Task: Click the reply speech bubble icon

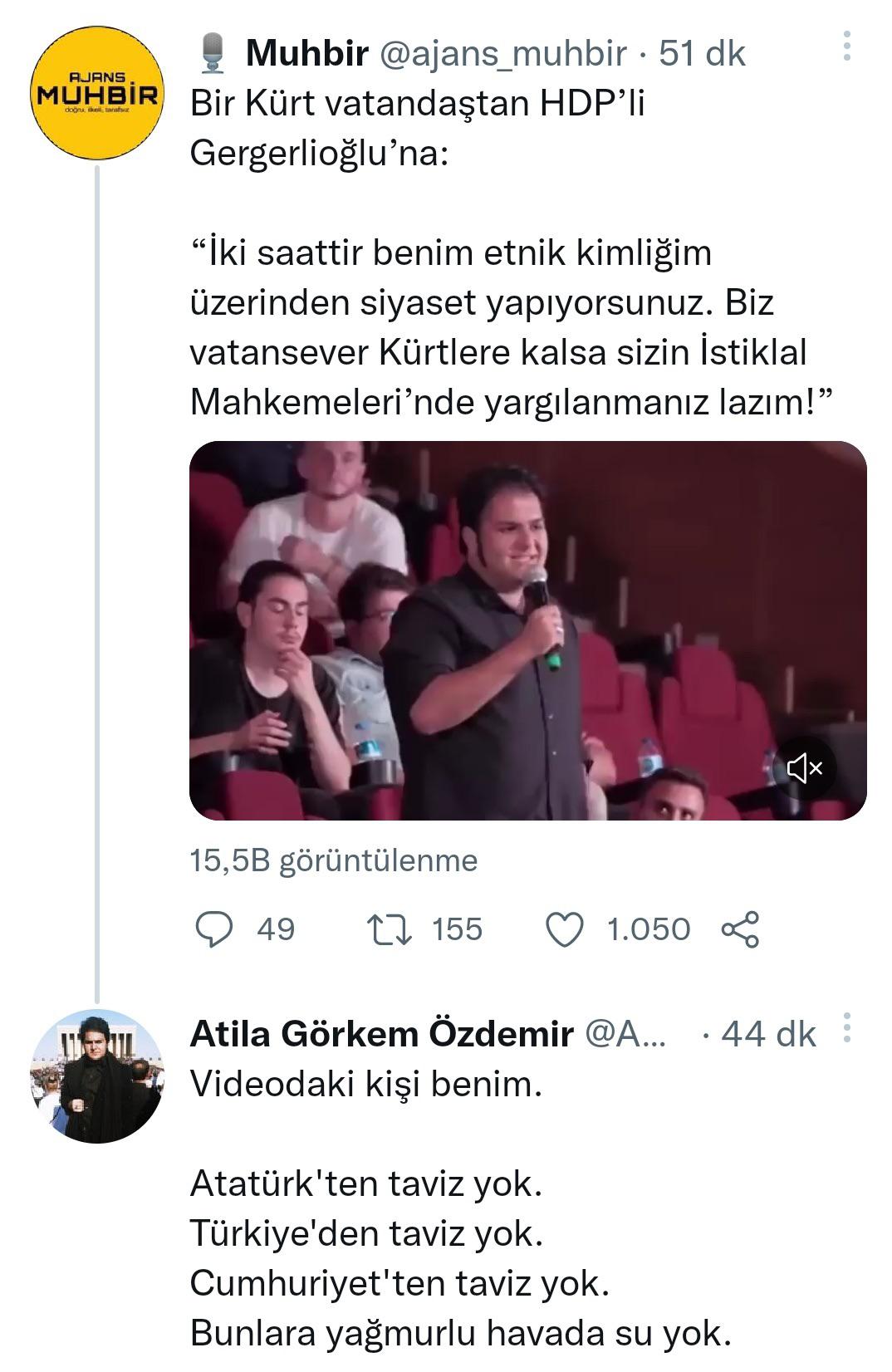Action: 213,929
